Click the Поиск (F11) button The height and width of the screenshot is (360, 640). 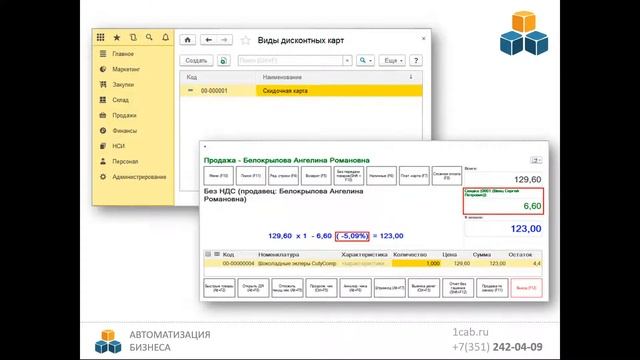251,176
